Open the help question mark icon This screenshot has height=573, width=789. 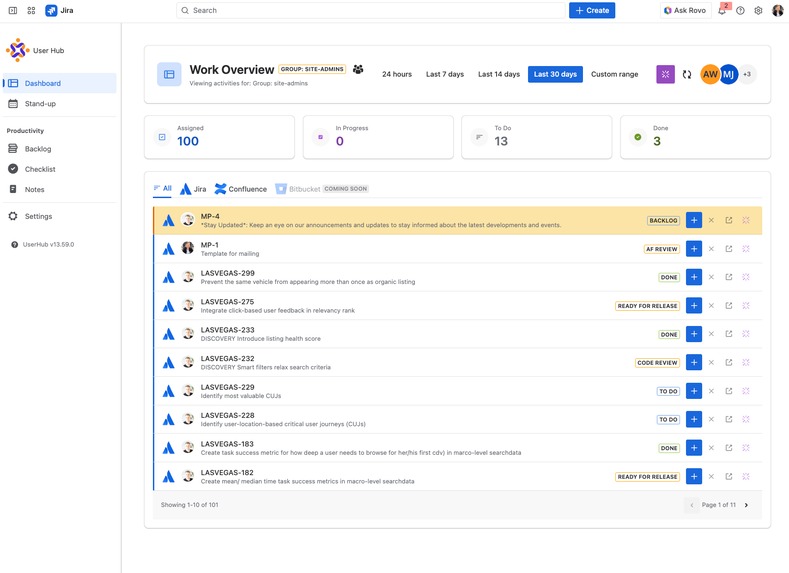pyautogui.click(x=740, y=11)
